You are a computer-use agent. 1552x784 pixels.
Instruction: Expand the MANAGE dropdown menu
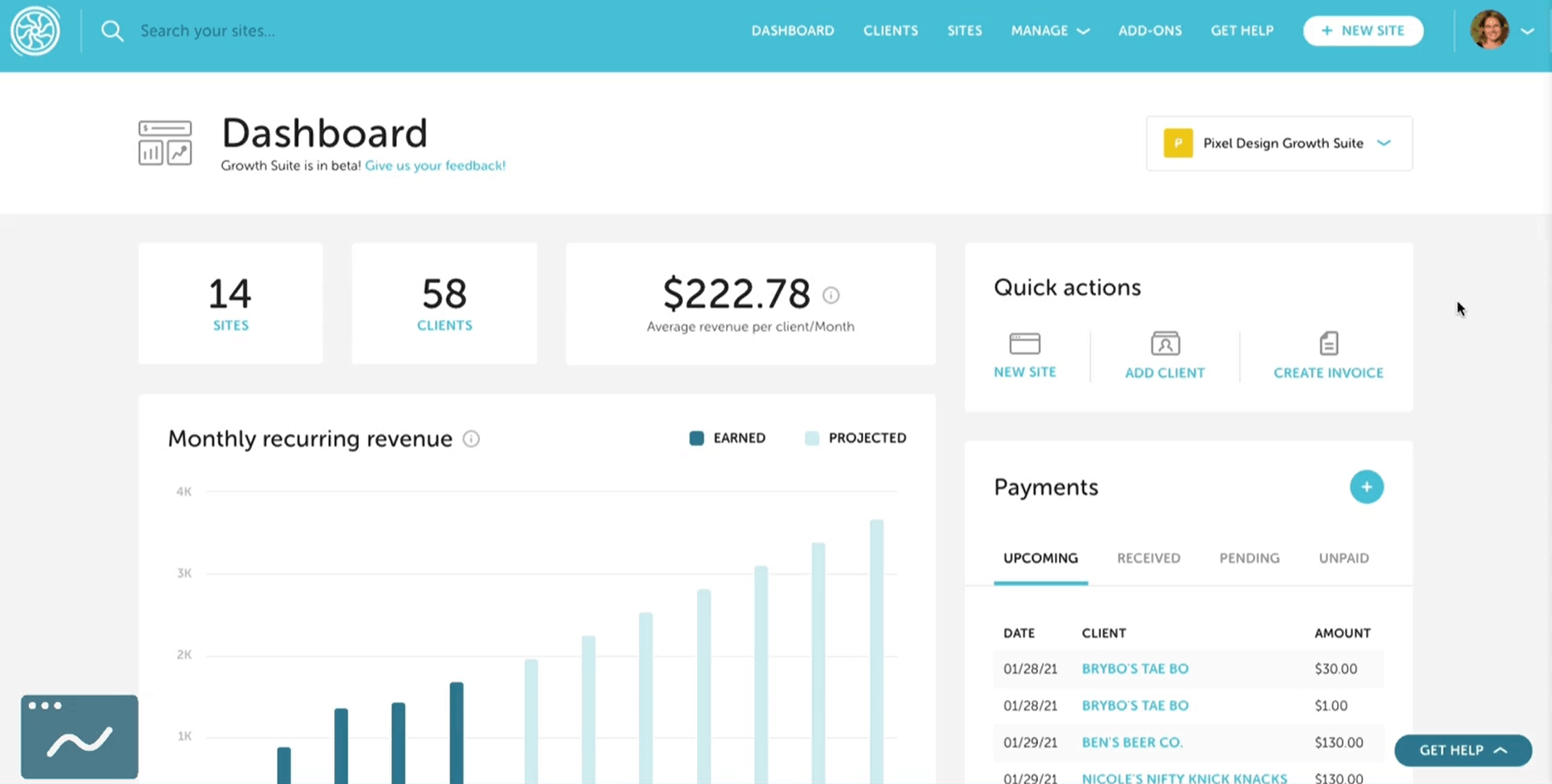tap(1050, 31)
